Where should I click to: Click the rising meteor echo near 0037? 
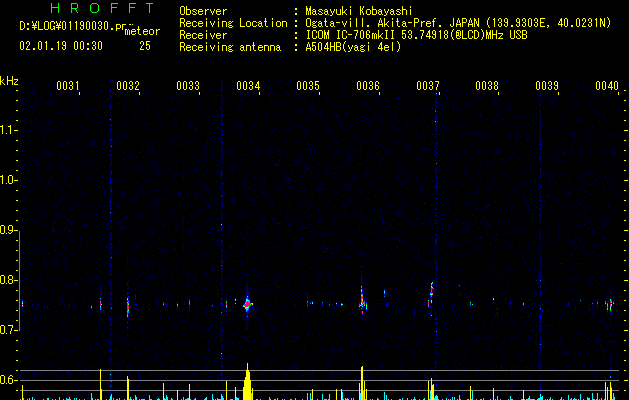pos(431,295)
